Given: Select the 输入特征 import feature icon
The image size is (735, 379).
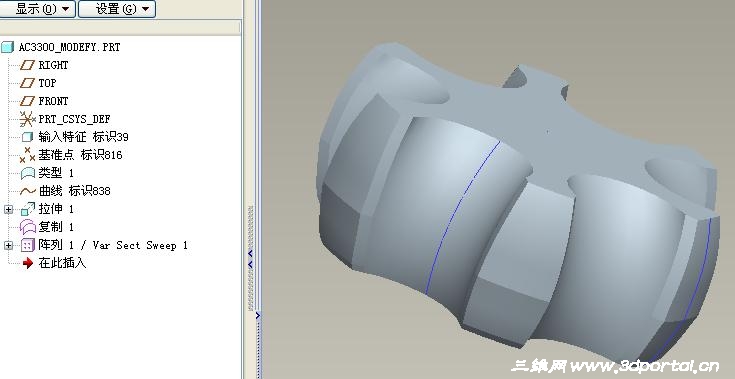Looking at the screenshot, I should point(27,137).
